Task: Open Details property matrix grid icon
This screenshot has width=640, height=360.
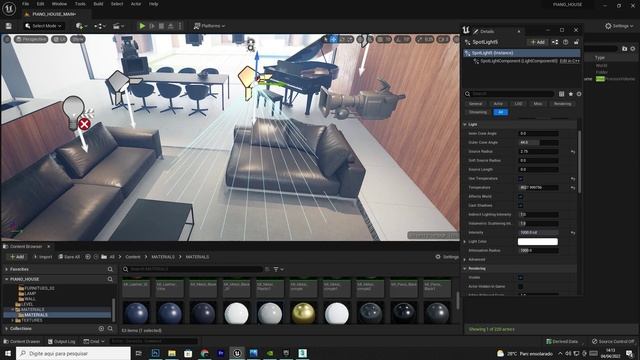Action: click(562, 94)
